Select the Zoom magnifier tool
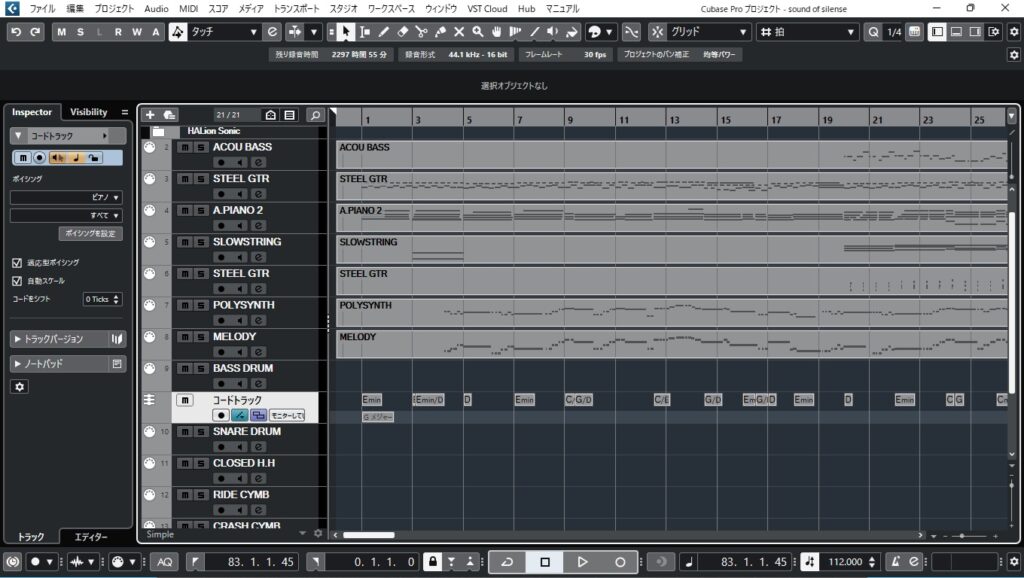 [x=478, y=32]
